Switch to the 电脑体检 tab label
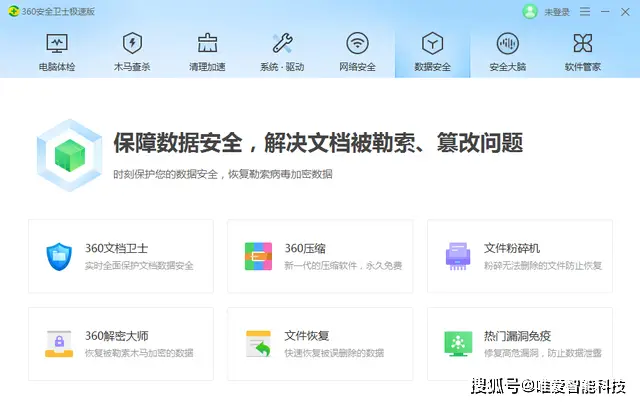This screenshot has width=640, height=403. [57, 67]
